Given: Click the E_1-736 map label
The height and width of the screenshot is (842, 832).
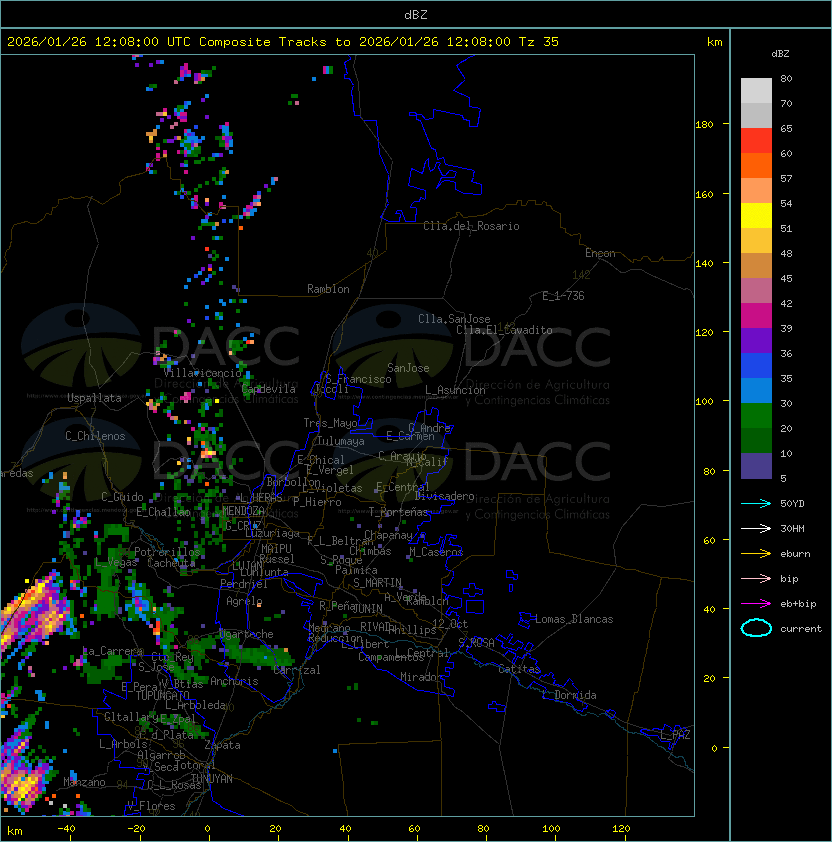Looking at the screenshot, I should click(563, 296).
